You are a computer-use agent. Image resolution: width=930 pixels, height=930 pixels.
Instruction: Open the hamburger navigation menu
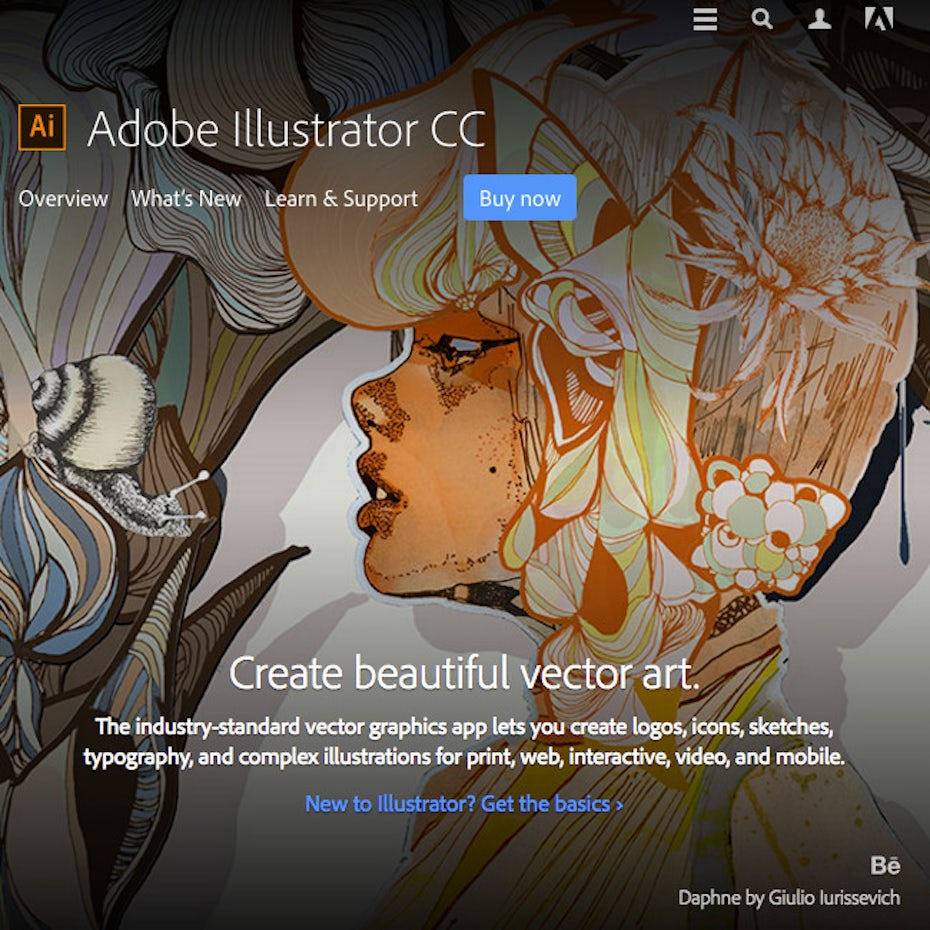tap(705, 19)
